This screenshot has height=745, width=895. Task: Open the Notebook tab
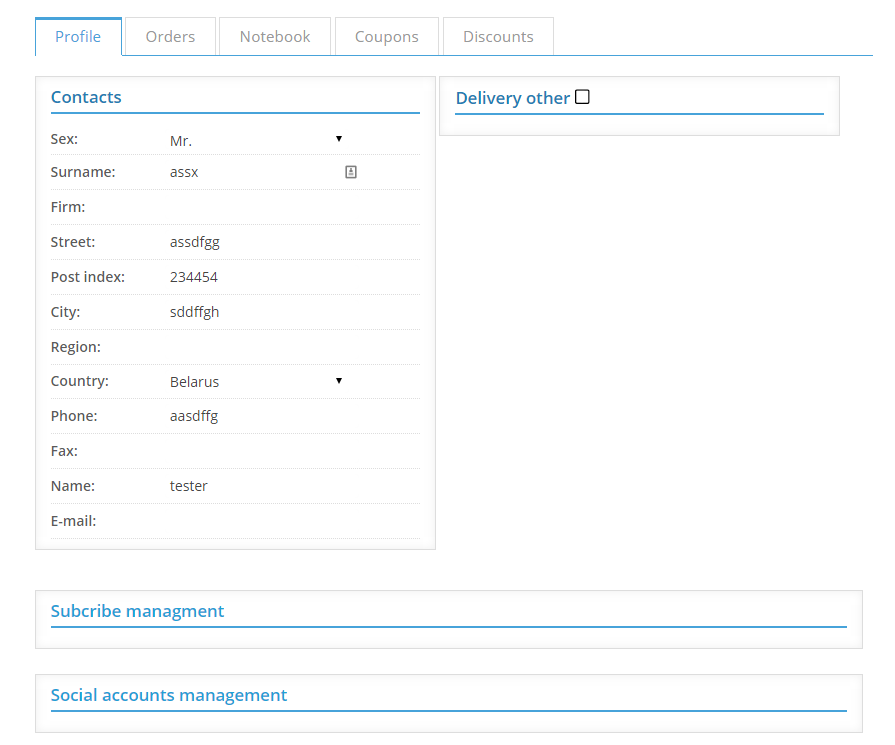[275, 37]
